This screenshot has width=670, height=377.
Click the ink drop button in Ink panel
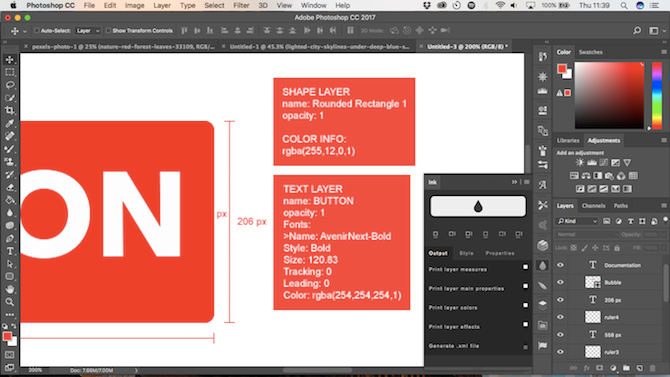(478, 206)
